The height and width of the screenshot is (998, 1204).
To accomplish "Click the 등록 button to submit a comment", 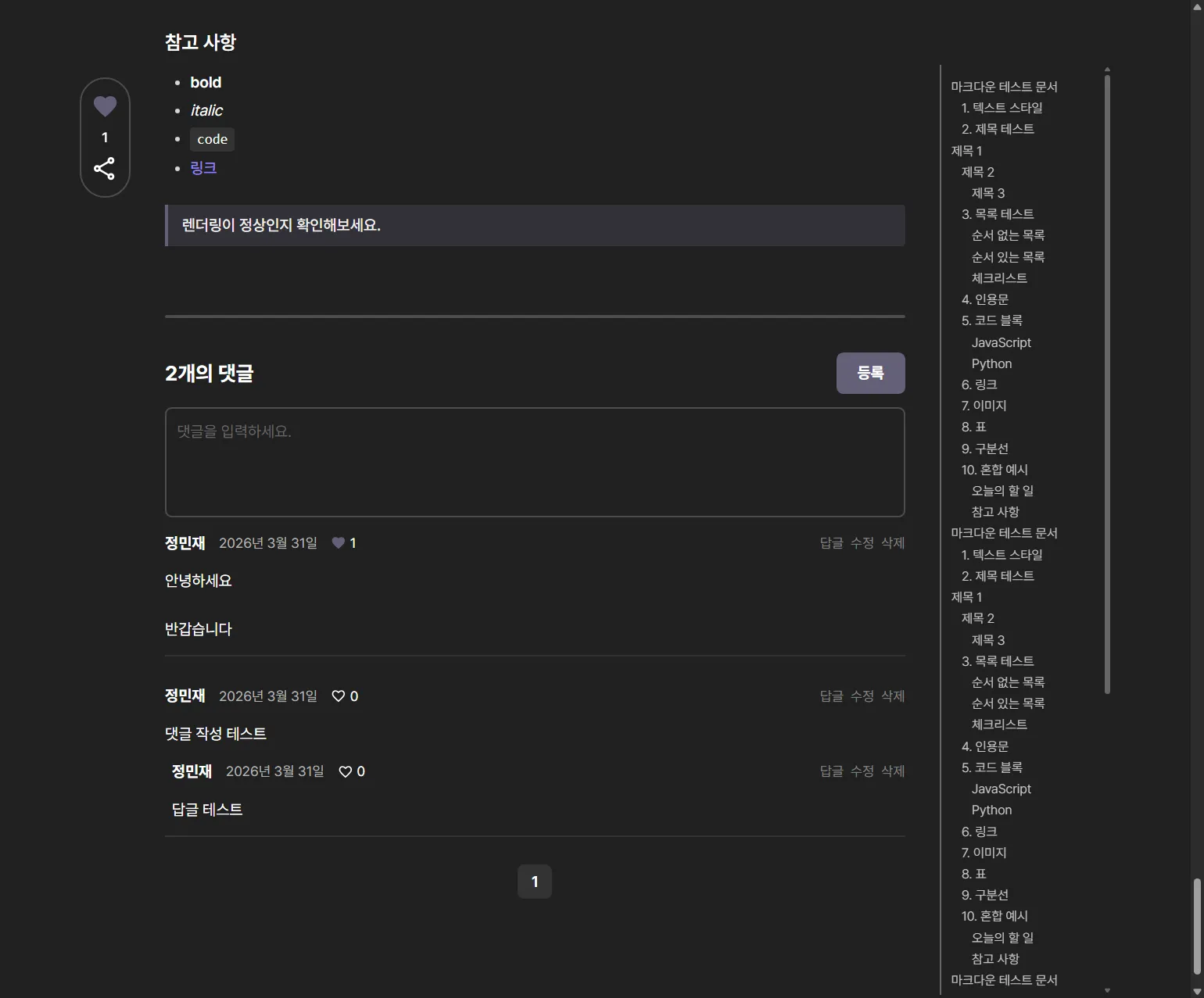I will [x=870, y=373].
